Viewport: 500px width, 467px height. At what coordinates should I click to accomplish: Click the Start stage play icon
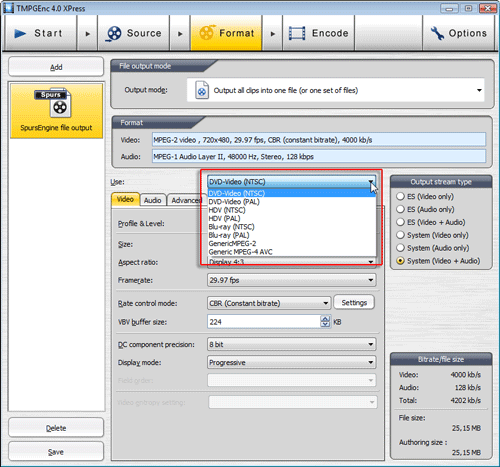point(20,33)
